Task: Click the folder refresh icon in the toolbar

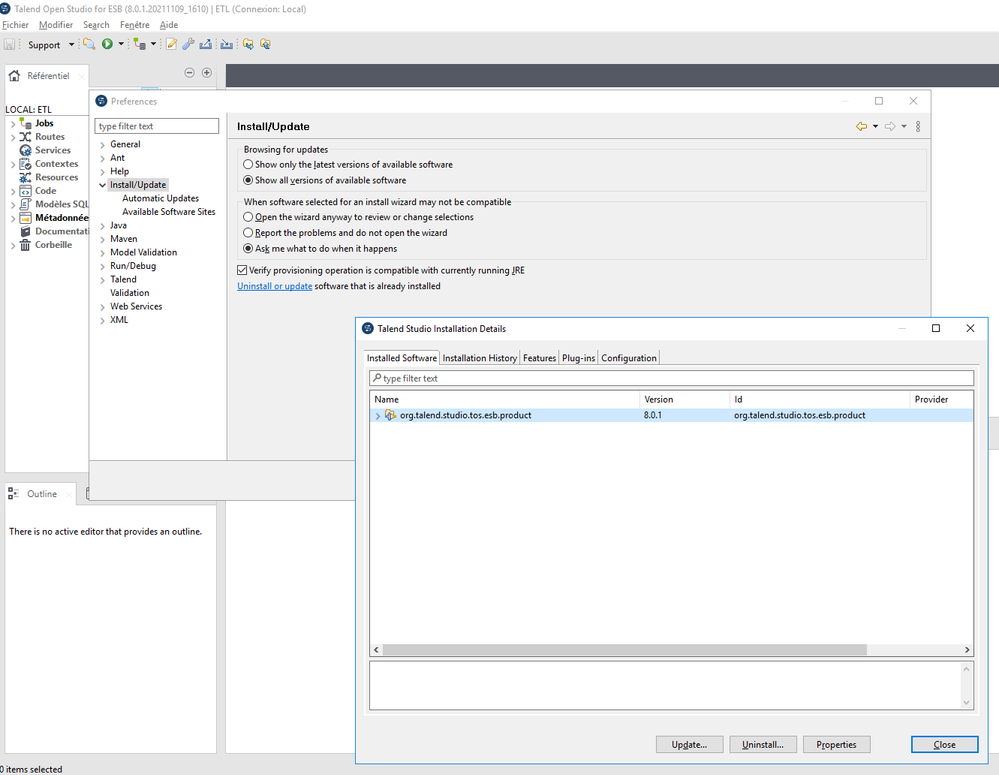Action: coord(265,44)
